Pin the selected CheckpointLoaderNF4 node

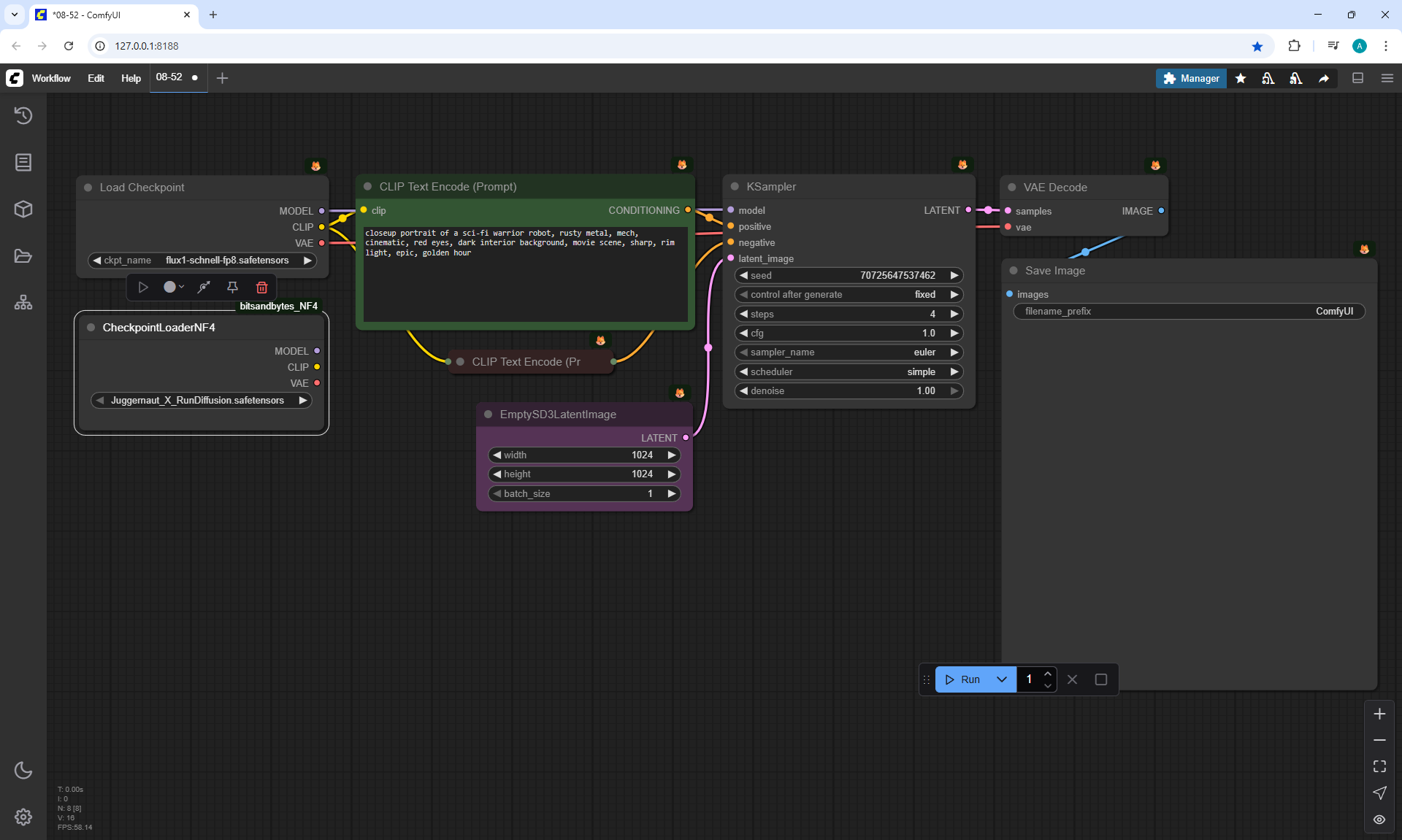[232, 288]
